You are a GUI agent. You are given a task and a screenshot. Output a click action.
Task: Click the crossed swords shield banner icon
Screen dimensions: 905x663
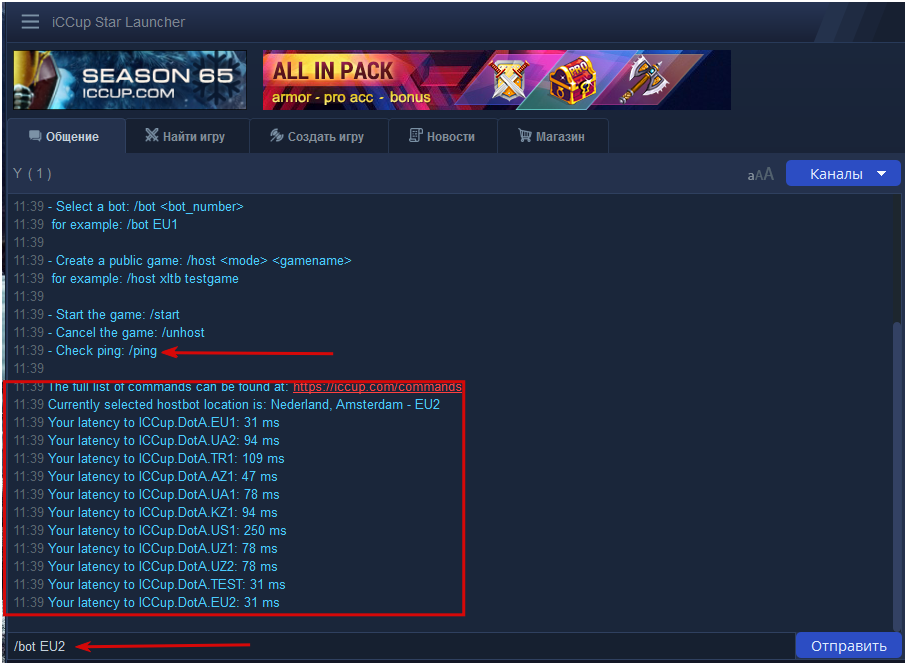click(x=508, y=80)
